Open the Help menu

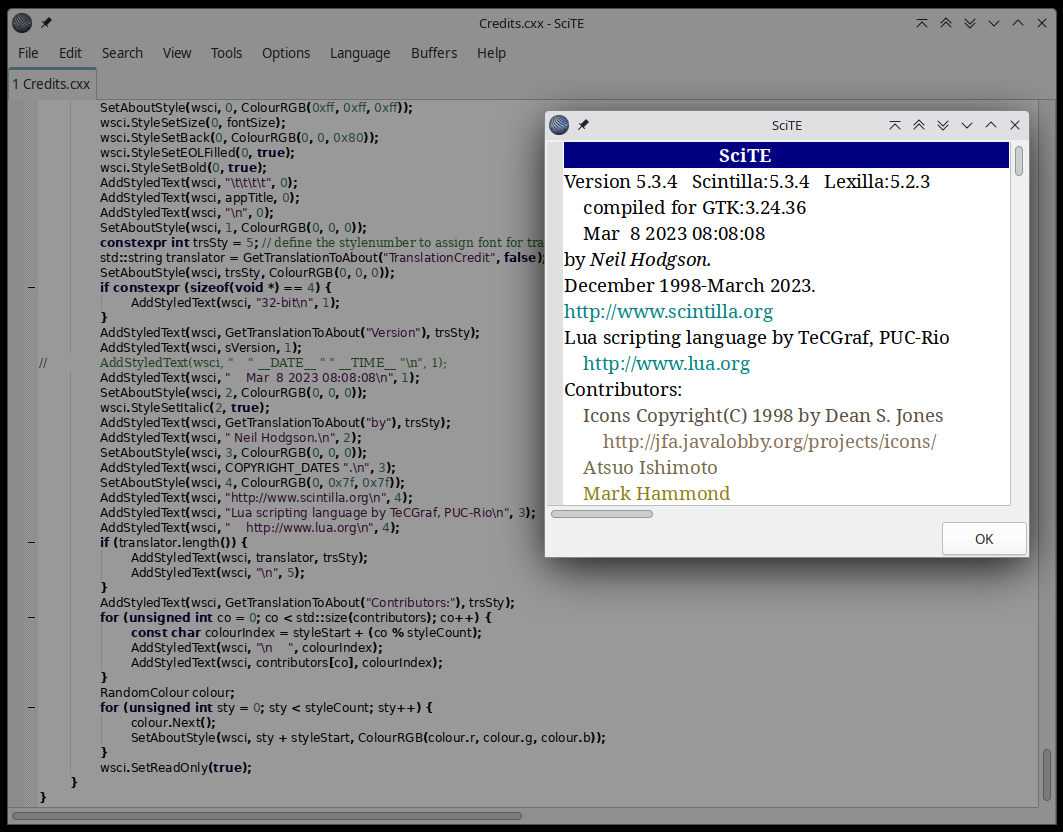click(492, 53)
